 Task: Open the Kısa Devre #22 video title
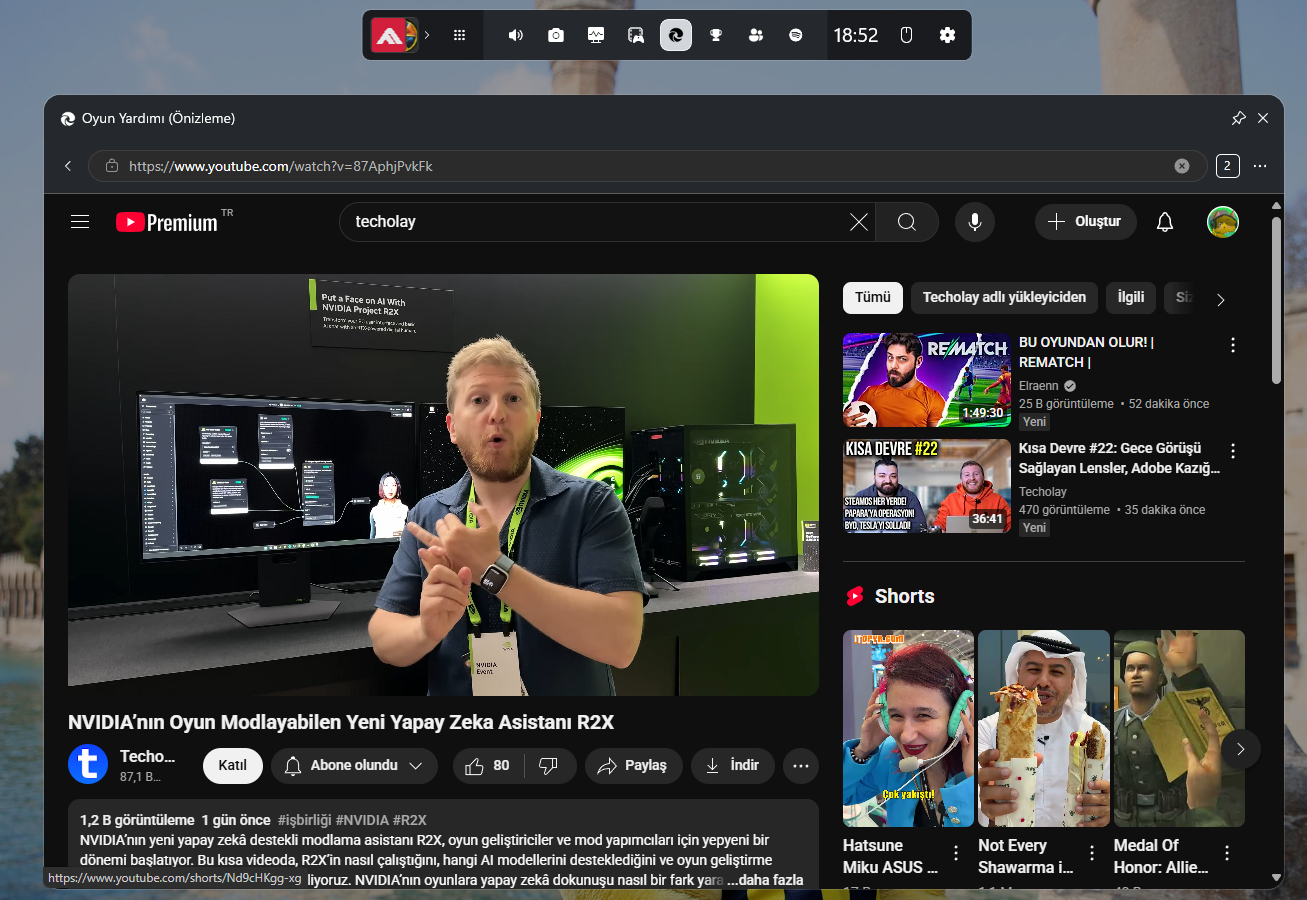pyautogui.click(x=1120, y=458)
